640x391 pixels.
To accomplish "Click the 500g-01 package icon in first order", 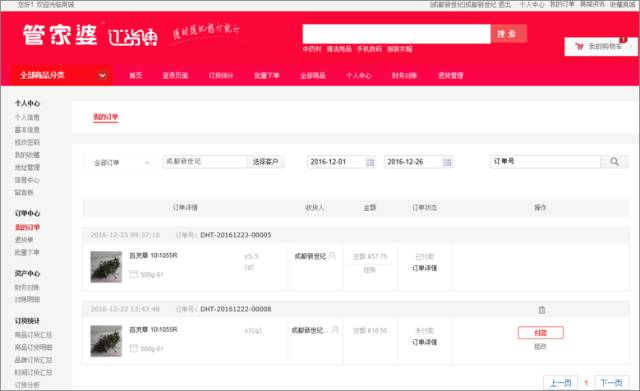I will click(x=133, y=274).
